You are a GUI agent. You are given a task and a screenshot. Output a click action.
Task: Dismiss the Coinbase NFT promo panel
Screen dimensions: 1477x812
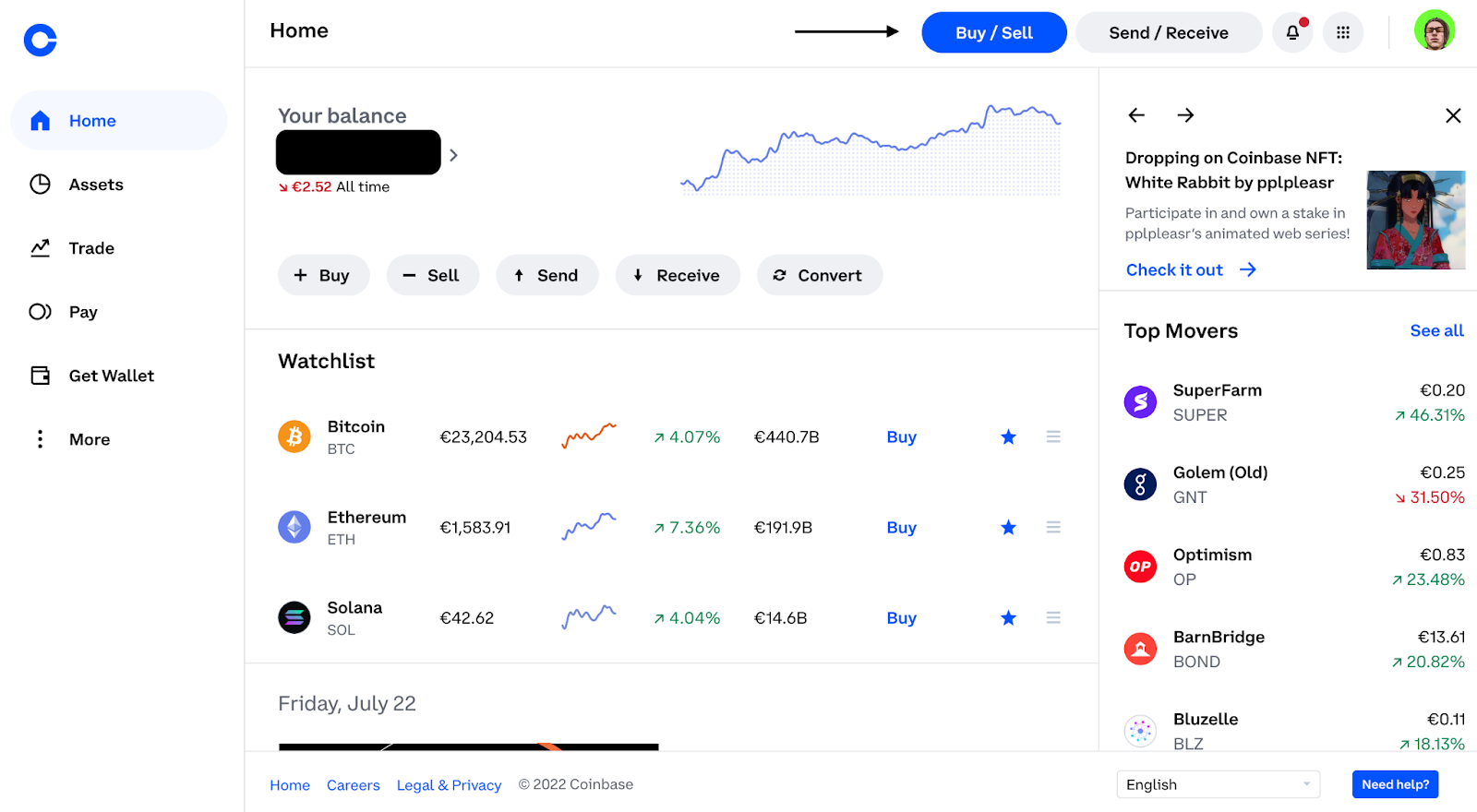(1453, 115)
